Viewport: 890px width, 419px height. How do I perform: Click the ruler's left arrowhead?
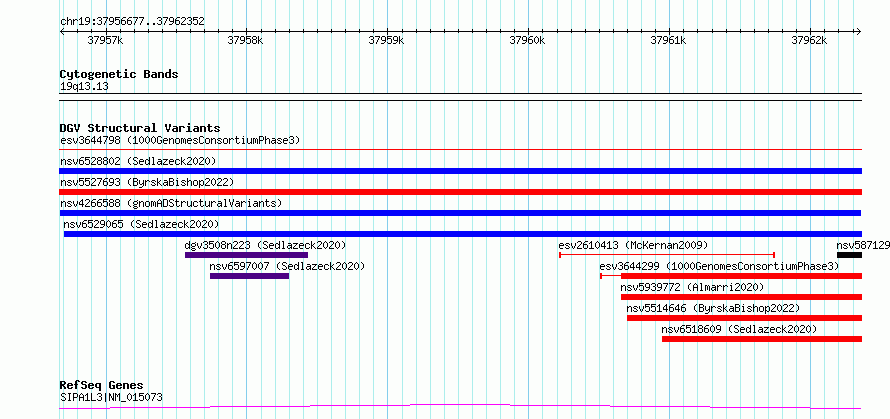tap(62, 32)
